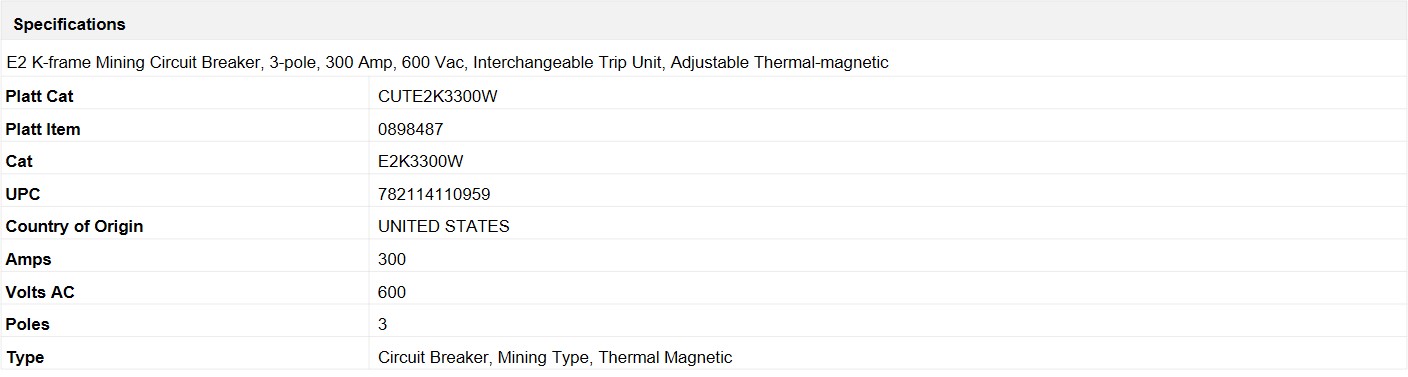Click the Country of Origin label

[x=74, y=226]
